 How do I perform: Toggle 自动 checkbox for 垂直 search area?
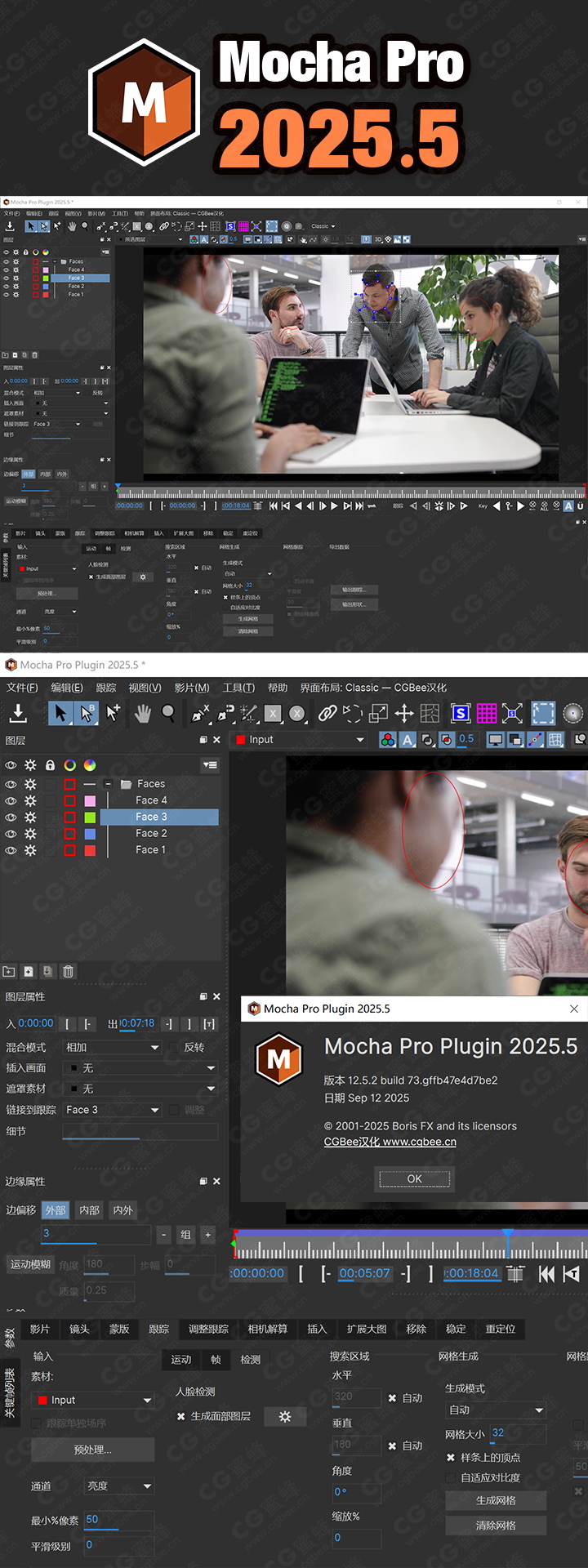392,1445
